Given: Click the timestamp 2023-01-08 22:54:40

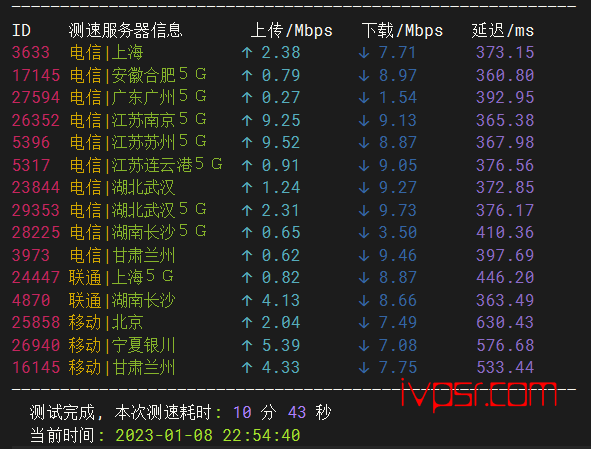Looking at the screenshot, I should 208,435.
